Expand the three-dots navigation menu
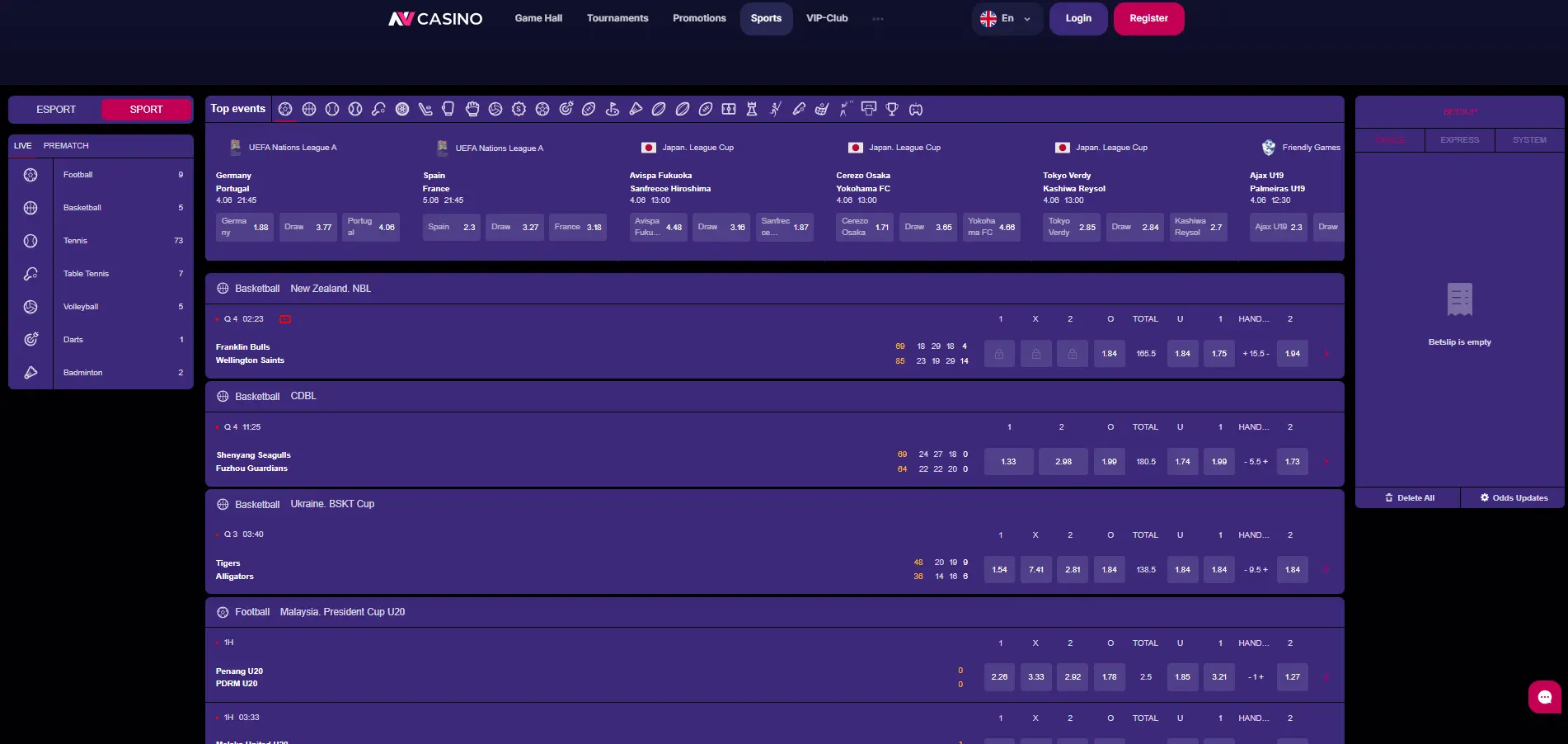 coord(877,18)
